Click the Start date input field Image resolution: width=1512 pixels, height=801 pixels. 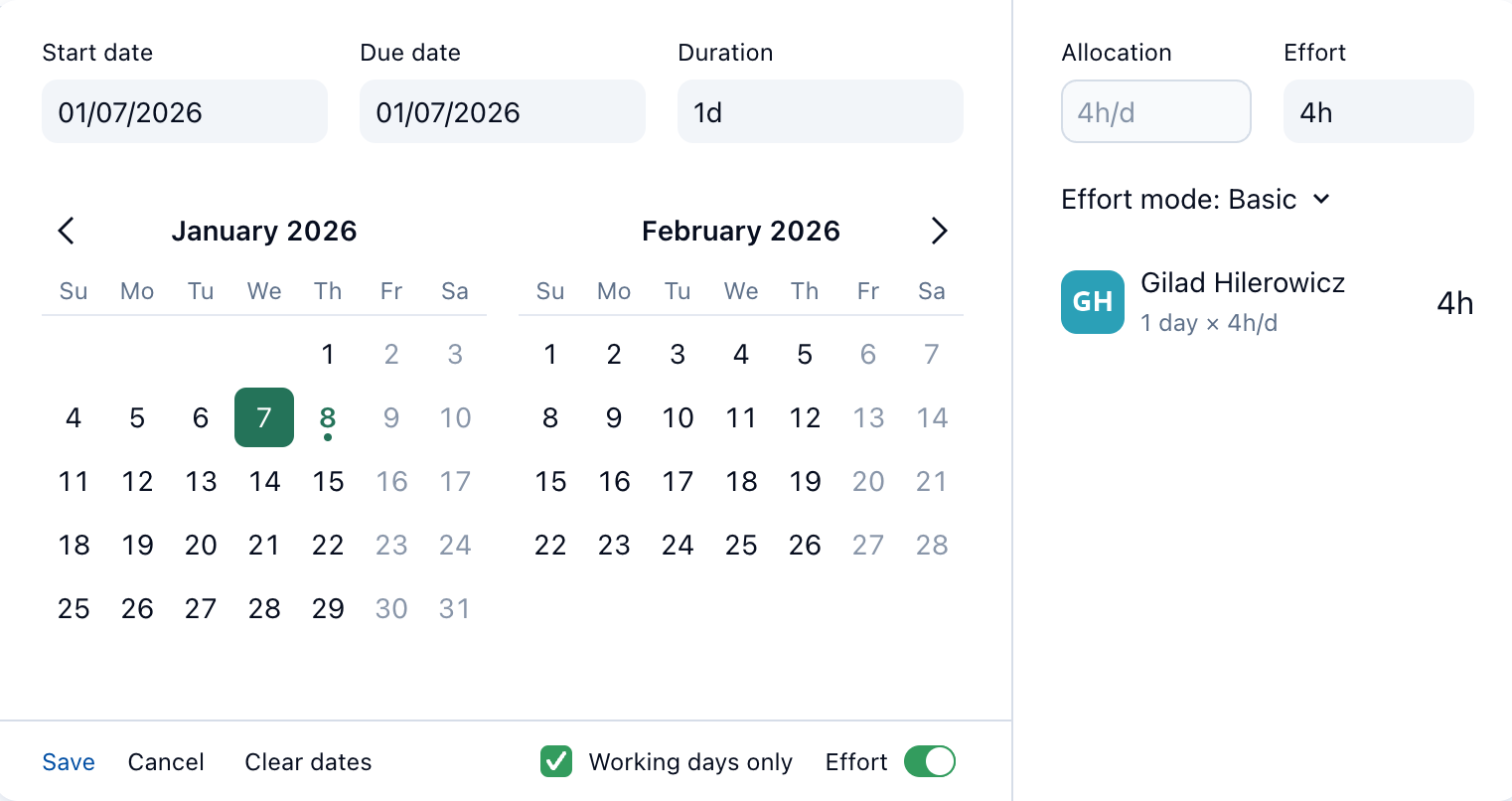pyautogui.click(x=185, y=112)
